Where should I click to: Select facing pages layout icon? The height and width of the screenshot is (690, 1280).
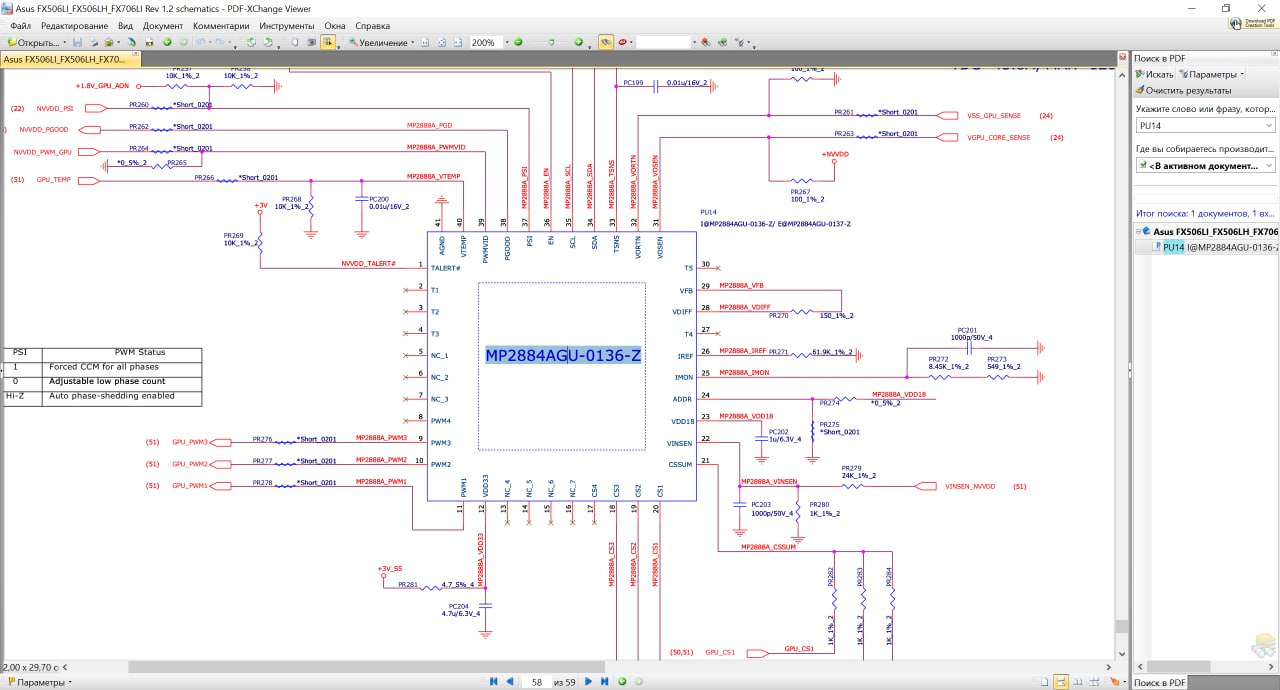click(1078, 682)
